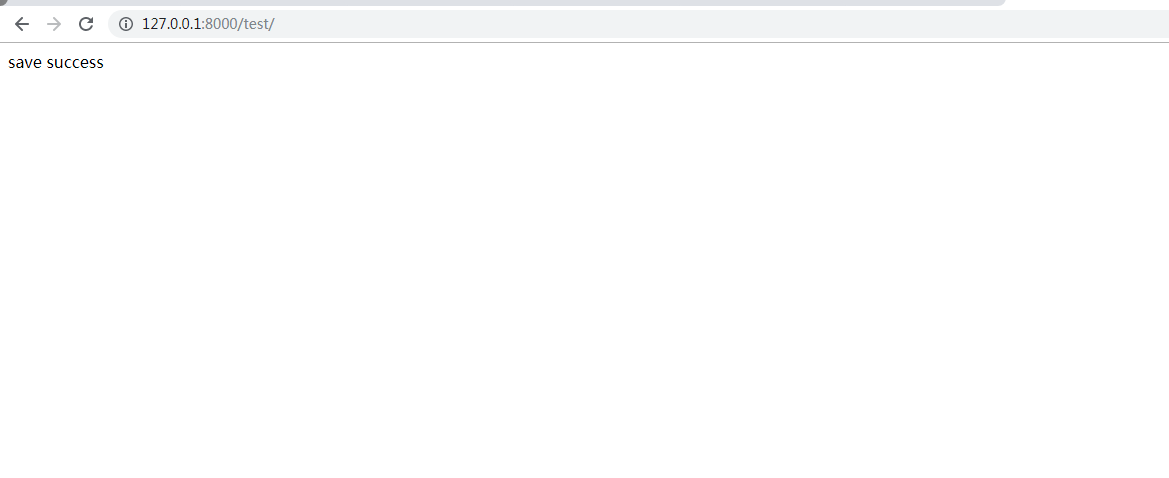Screen dimensions: 1169x478
Task: Click the toolbar gap between reload and address bar
Action: point(102,24)
